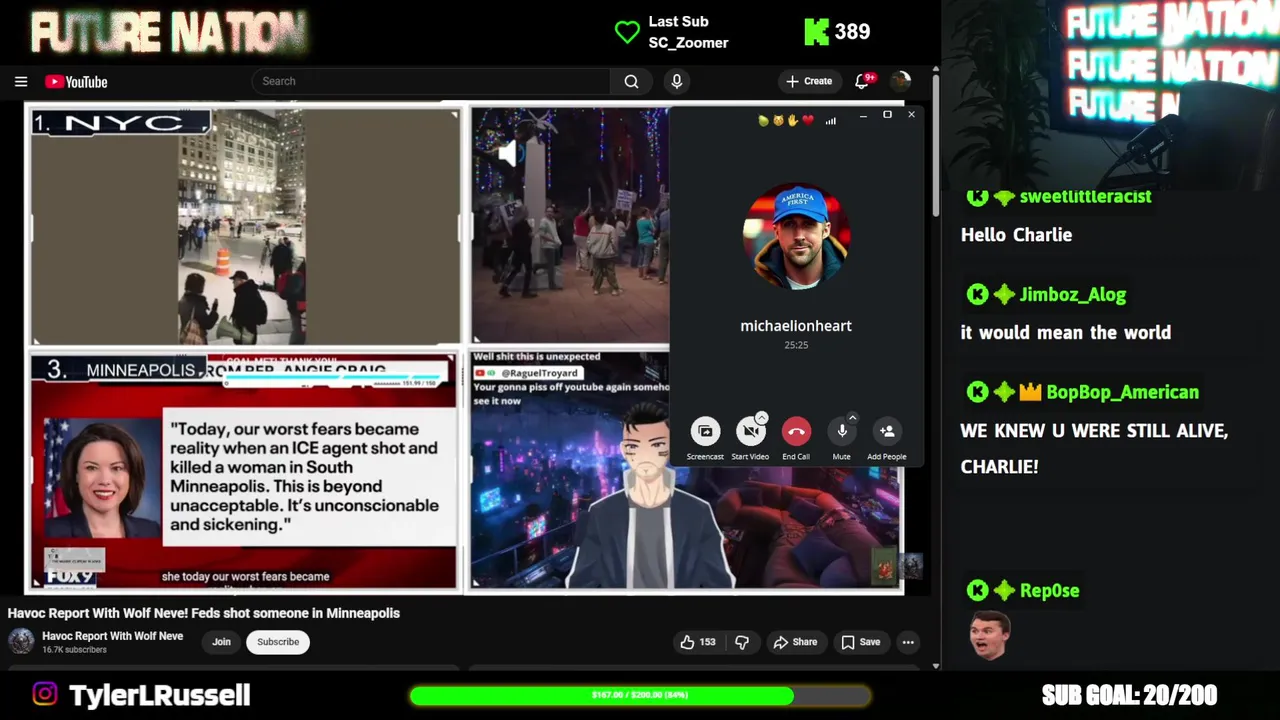Open more actions three-dot menu
Screen dimensions: 1280x720
(x=908, y=642)
